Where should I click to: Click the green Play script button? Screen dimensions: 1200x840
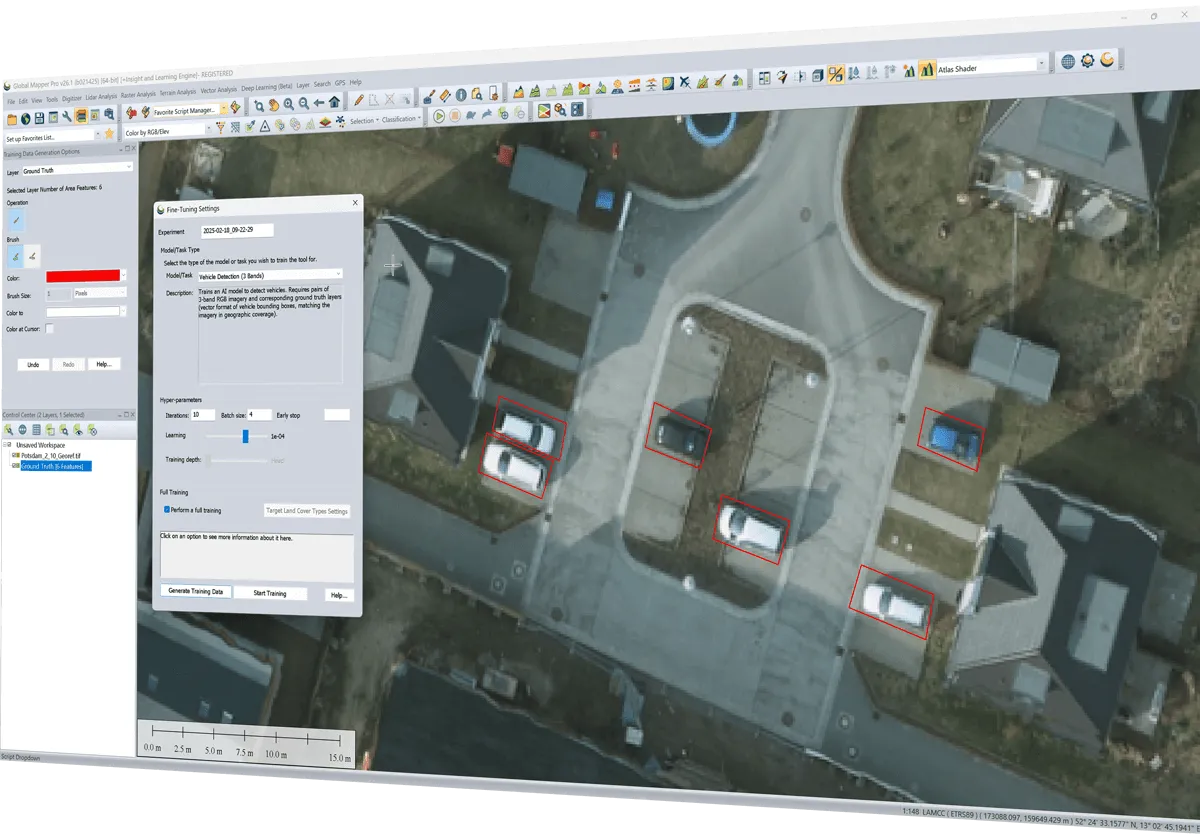click(438, 116)
